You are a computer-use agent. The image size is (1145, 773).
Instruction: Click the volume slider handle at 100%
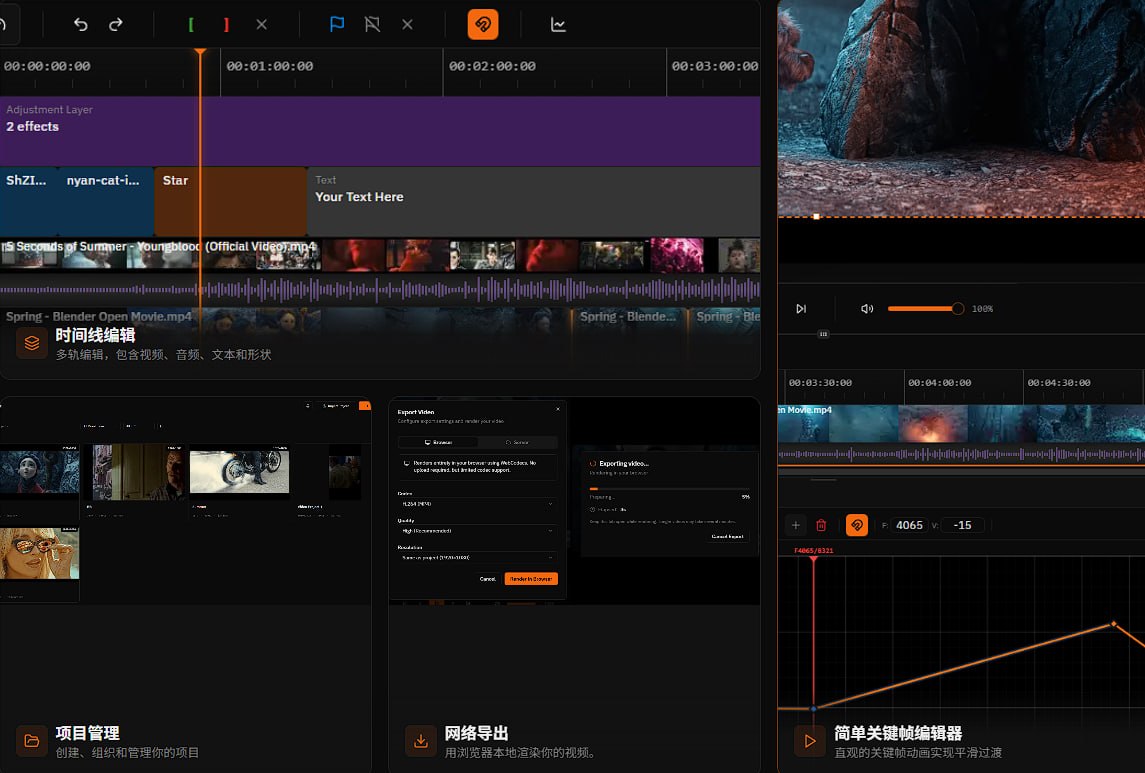pos(957,309)
